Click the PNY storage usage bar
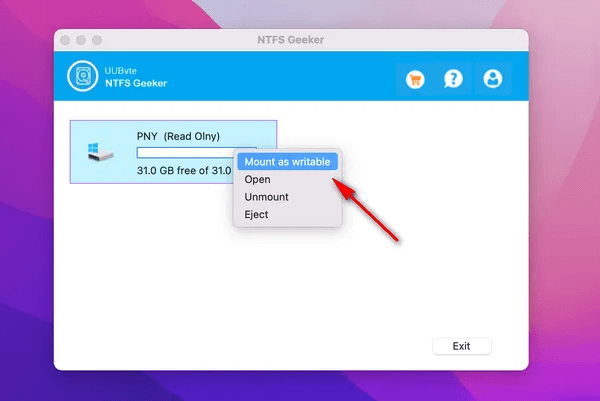 point(185,153)
